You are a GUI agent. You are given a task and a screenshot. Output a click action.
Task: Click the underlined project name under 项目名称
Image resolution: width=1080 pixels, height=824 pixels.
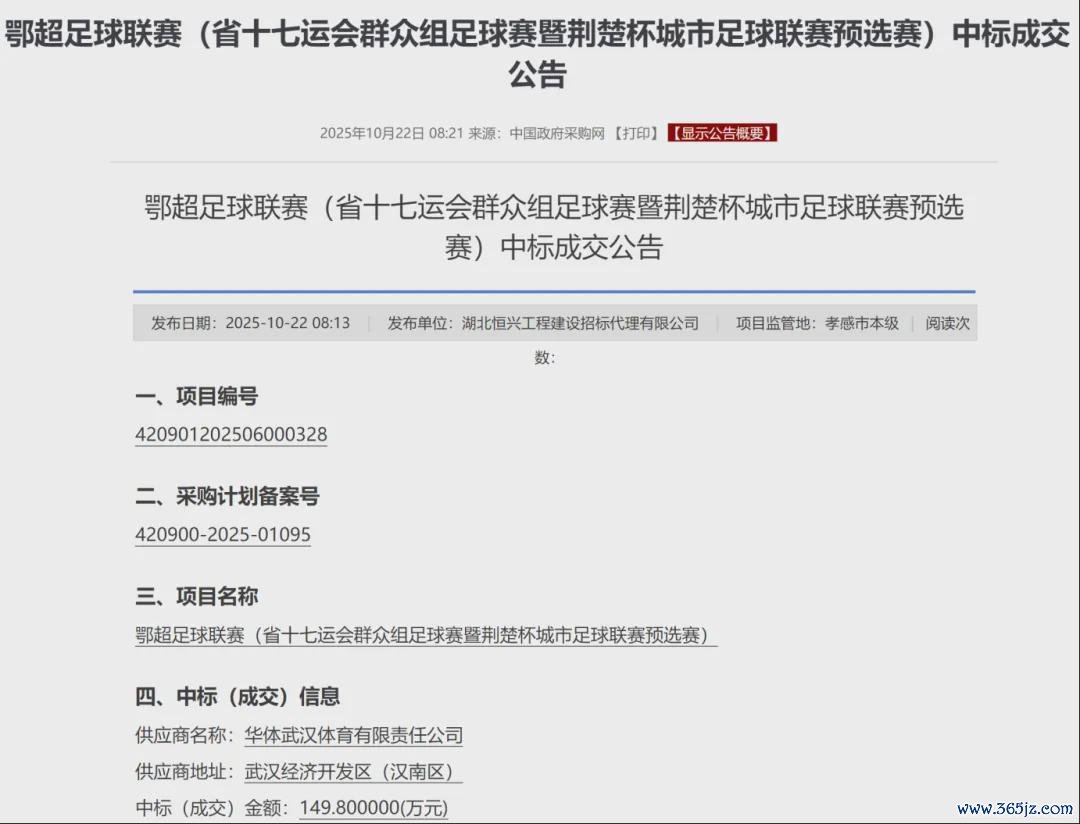(425, 635)
